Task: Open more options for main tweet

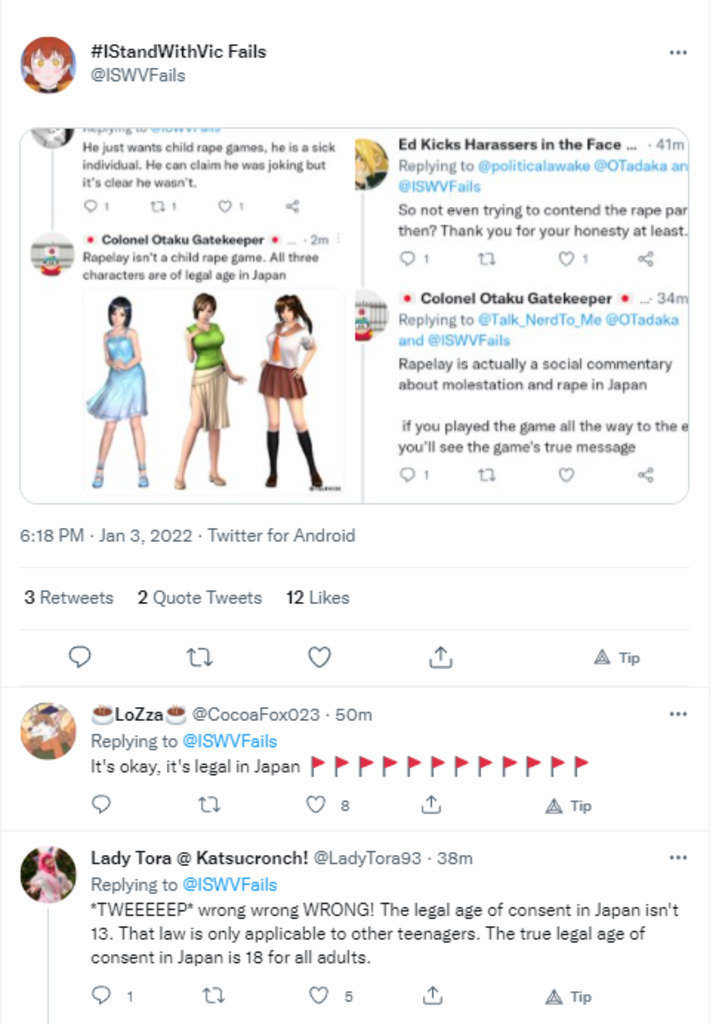Action: tap(678, 52)
